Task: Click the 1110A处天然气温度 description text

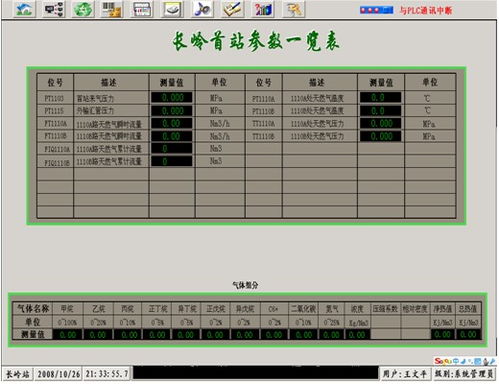Action: coord(317,98)
